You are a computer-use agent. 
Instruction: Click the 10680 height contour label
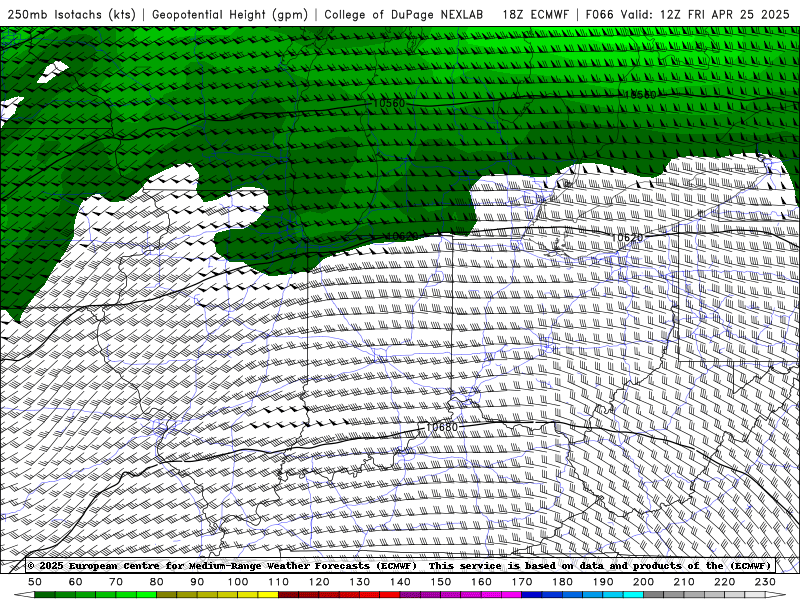[x=442, y=427]
